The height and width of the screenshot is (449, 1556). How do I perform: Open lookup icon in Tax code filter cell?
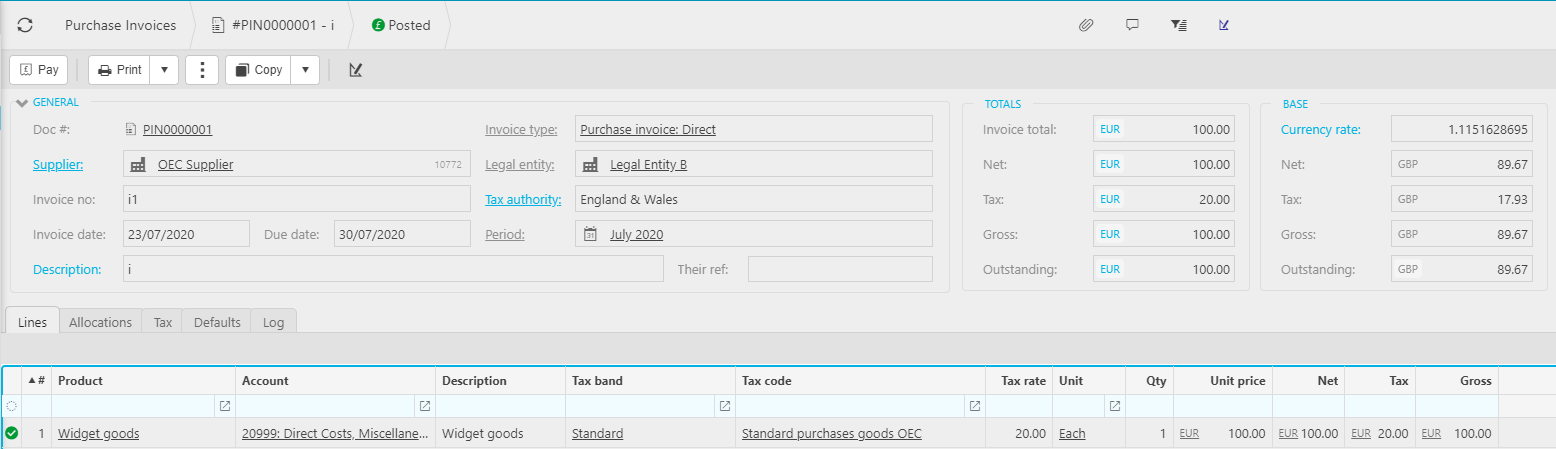(974, 406)
